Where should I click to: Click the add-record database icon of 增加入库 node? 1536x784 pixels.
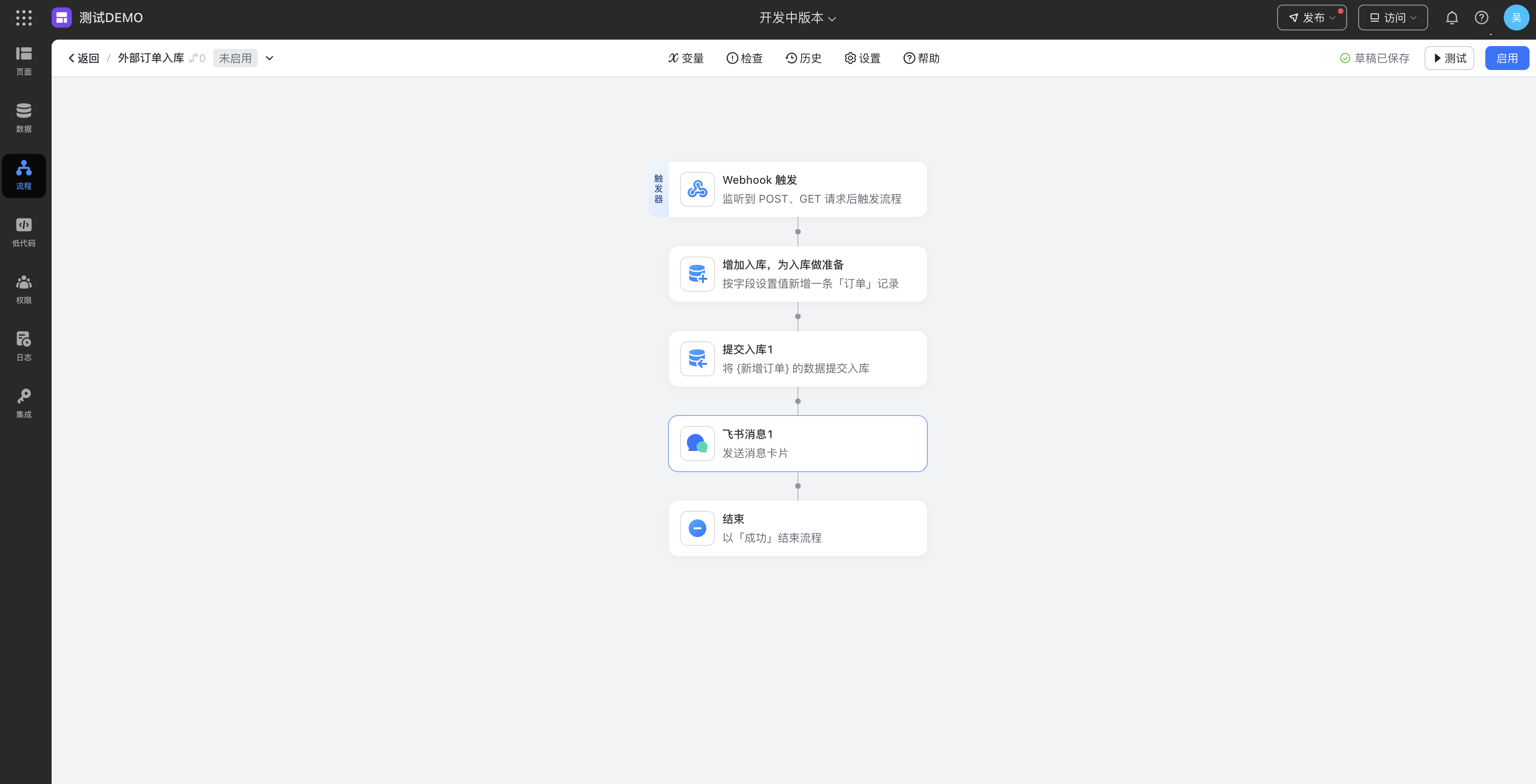tap(697, 274)
